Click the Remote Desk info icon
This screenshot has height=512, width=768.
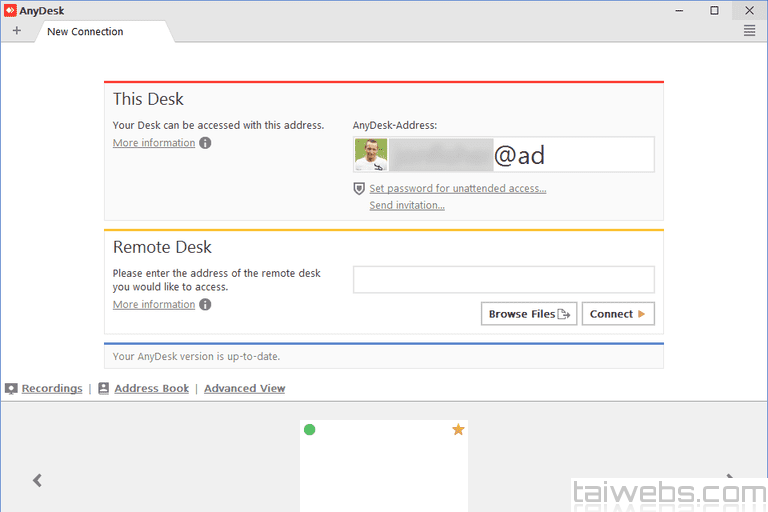tap(205, 305)
